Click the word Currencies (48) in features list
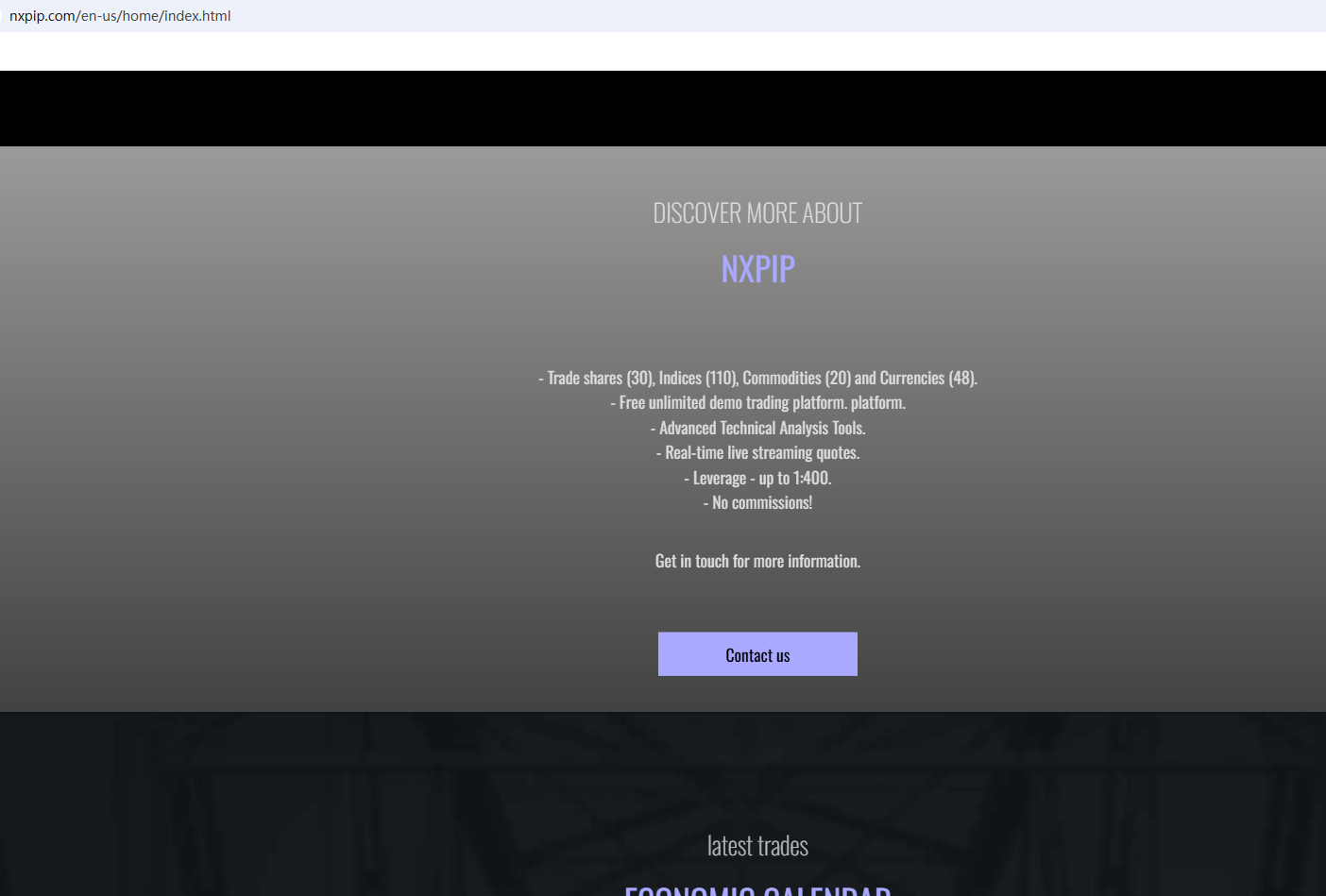 tap(928, 378)
